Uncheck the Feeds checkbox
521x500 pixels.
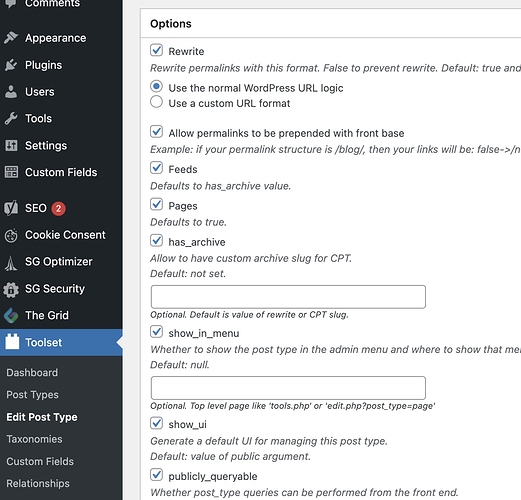coord(156,168)
